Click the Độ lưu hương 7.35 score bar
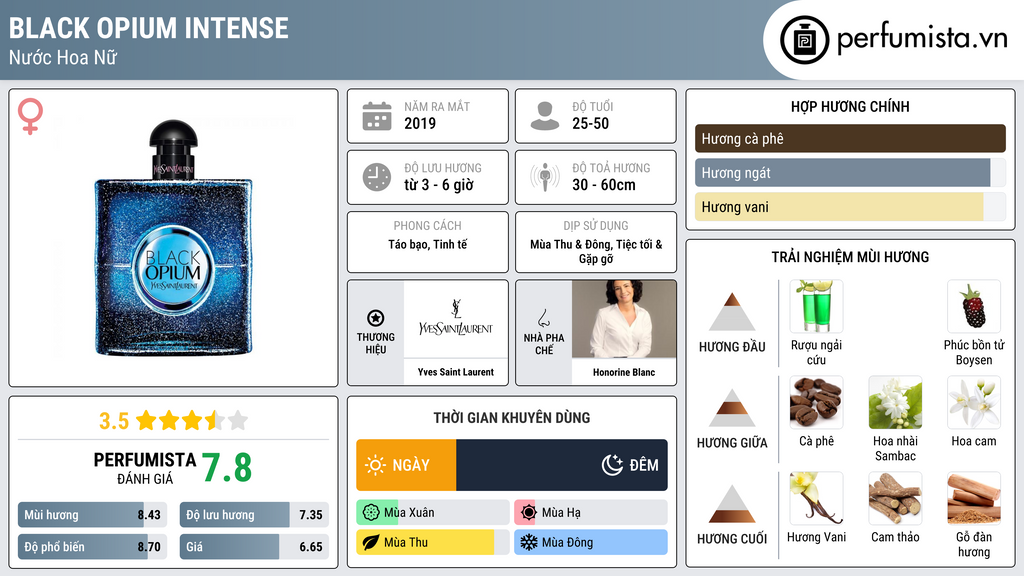 pos(254,515)
